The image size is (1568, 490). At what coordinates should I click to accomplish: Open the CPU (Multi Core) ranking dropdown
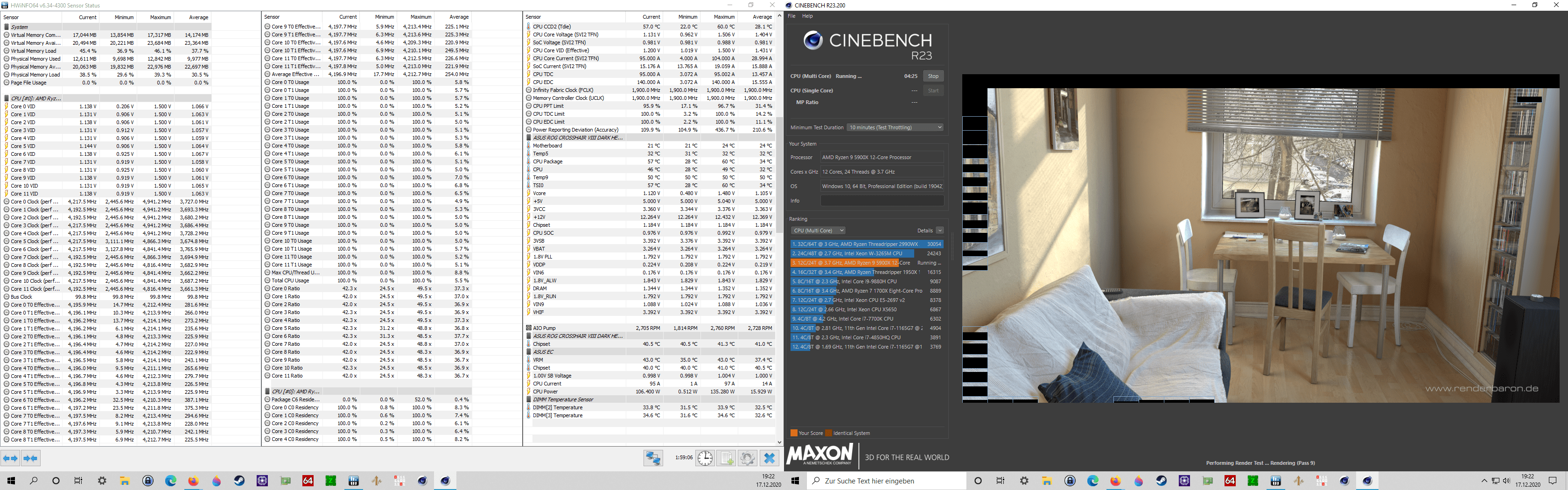(x=818, y=231)
